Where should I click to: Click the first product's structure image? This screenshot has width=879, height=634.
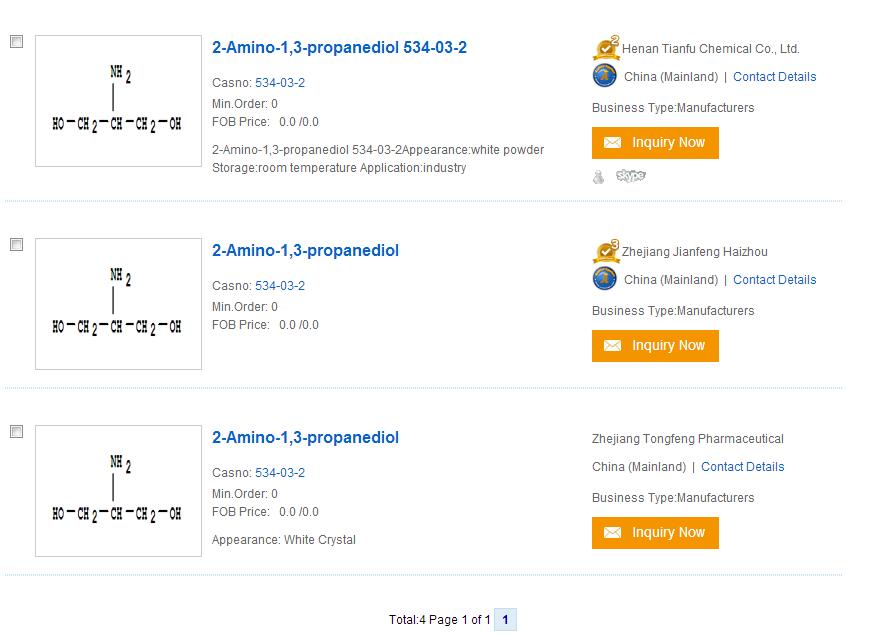[x=118, y=101]
